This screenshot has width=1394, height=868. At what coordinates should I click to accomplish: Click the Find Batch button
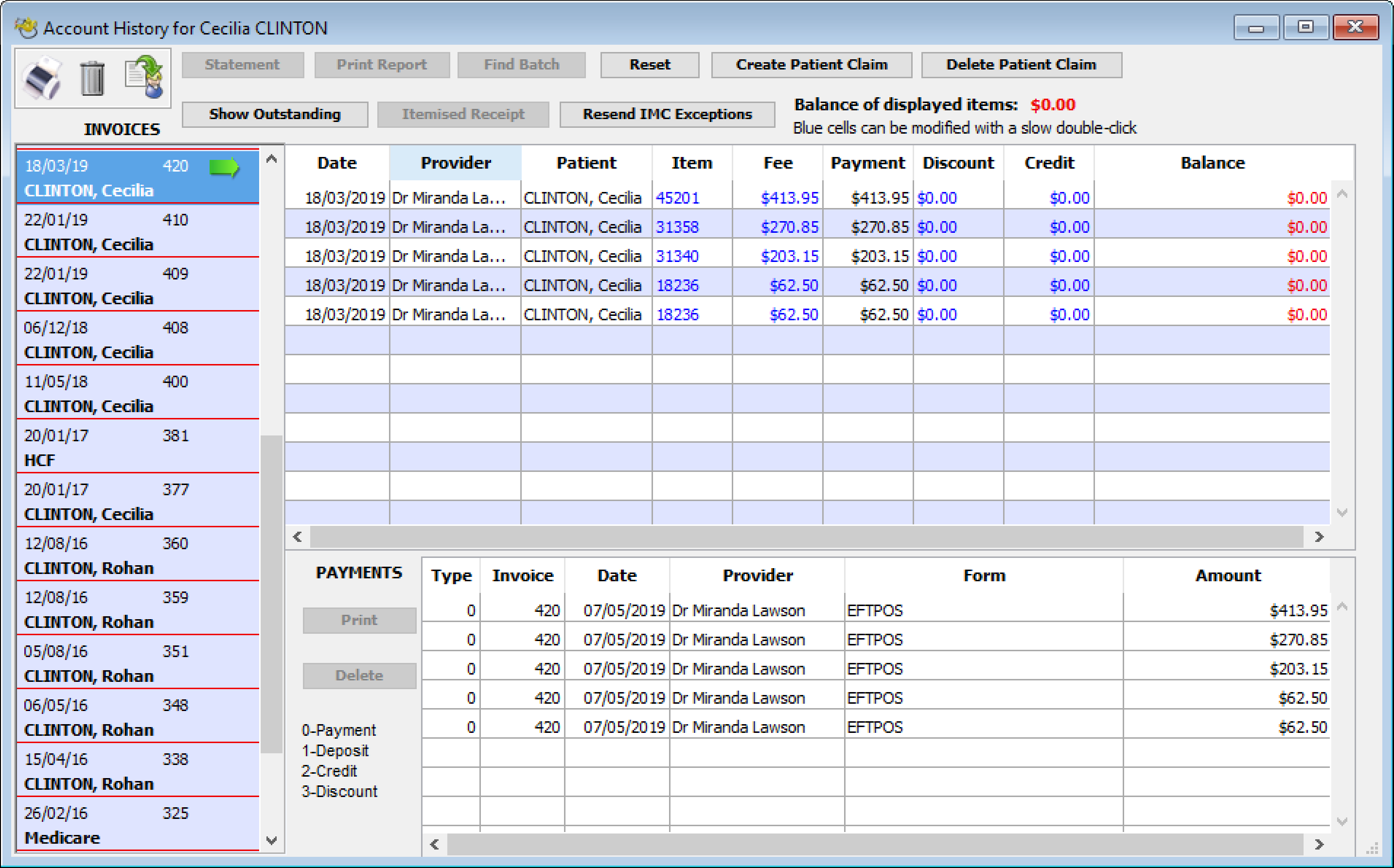tap(522, 65)
